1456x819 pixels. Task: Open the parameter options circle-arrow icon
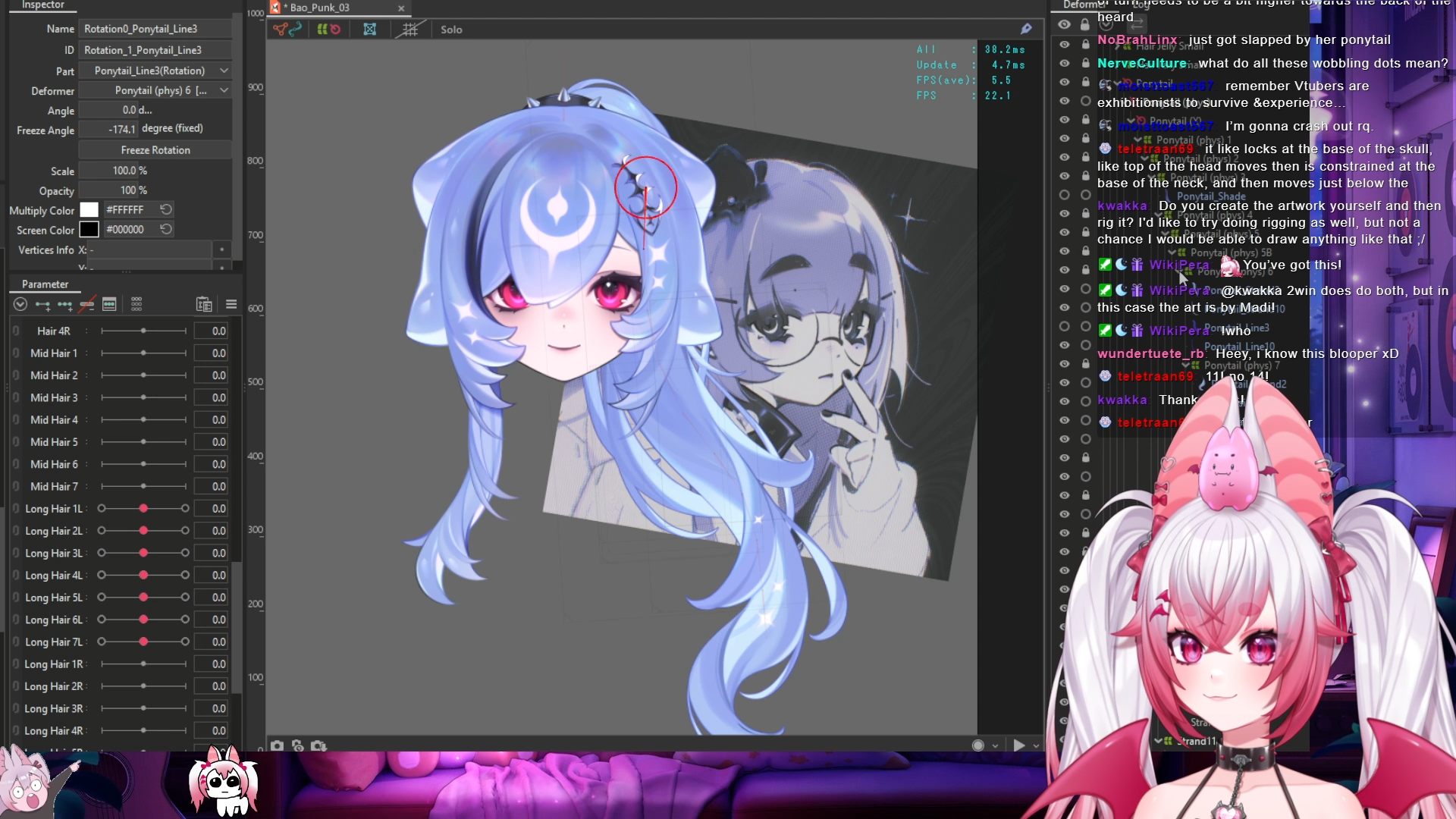click(20, 305)
